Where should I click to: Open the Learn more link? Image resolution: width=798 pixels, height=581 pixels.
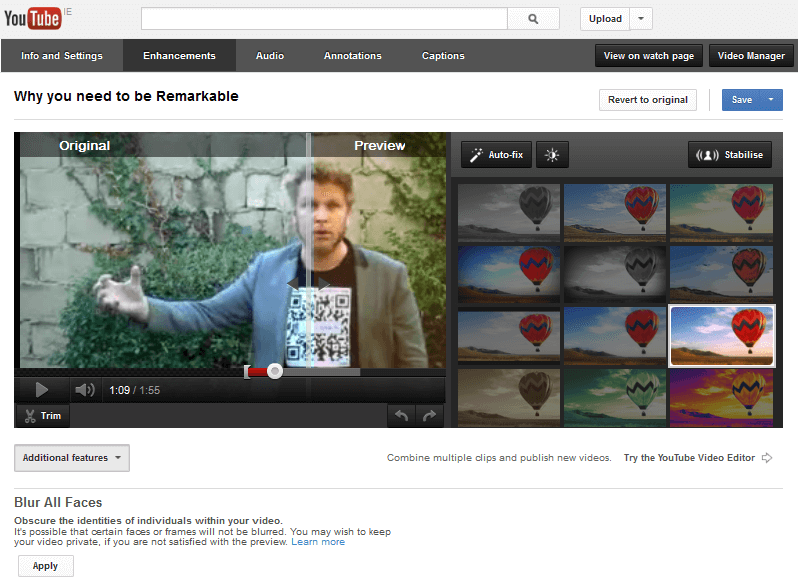click(x=318, y=542)
